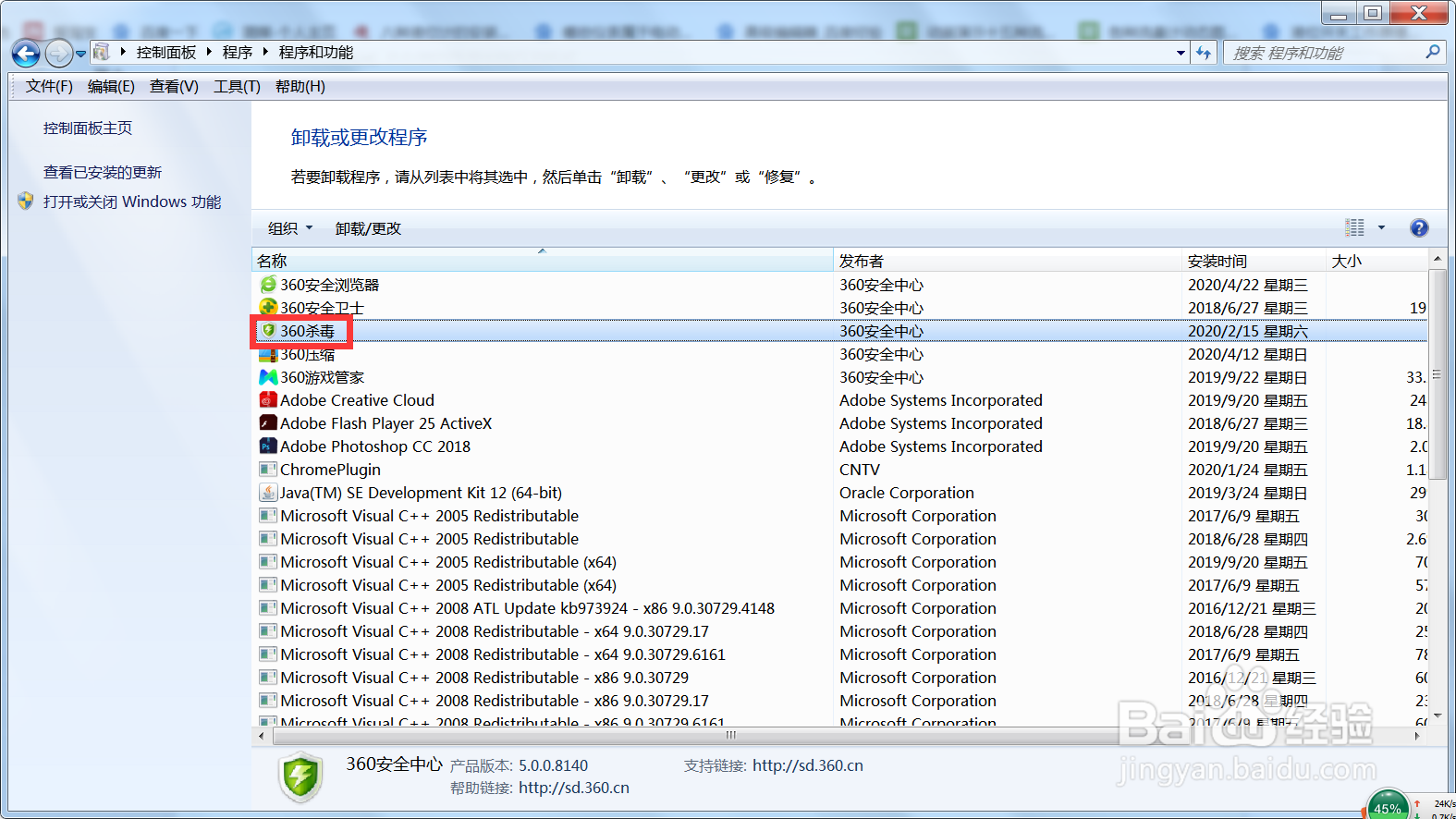Select the 360游戏管家 icon
1456x819 pixels.
268,376
